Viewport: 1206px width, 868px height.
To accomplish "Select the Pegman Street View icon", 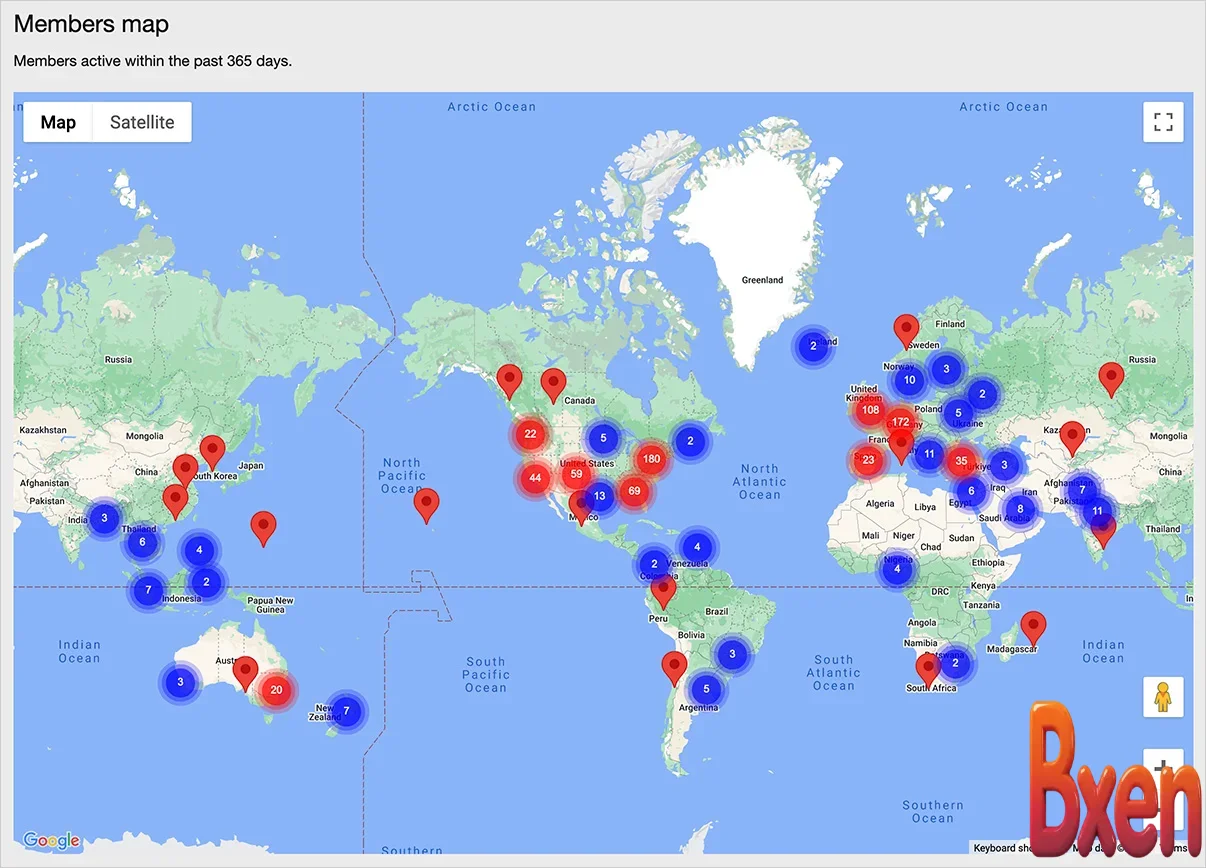I will 1163,696.
